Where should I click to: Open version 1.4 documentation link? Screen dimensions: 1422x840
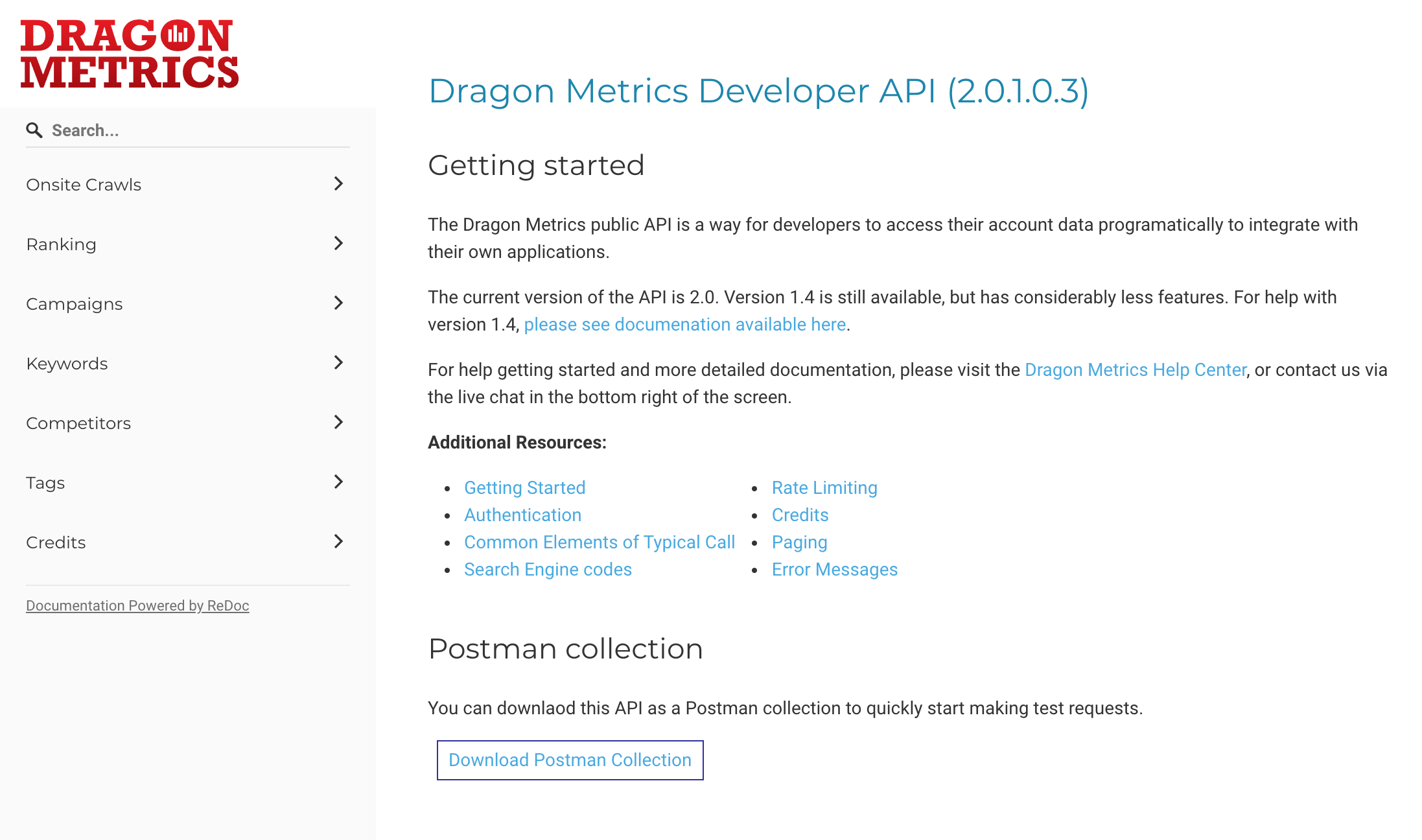coord(684,324)
